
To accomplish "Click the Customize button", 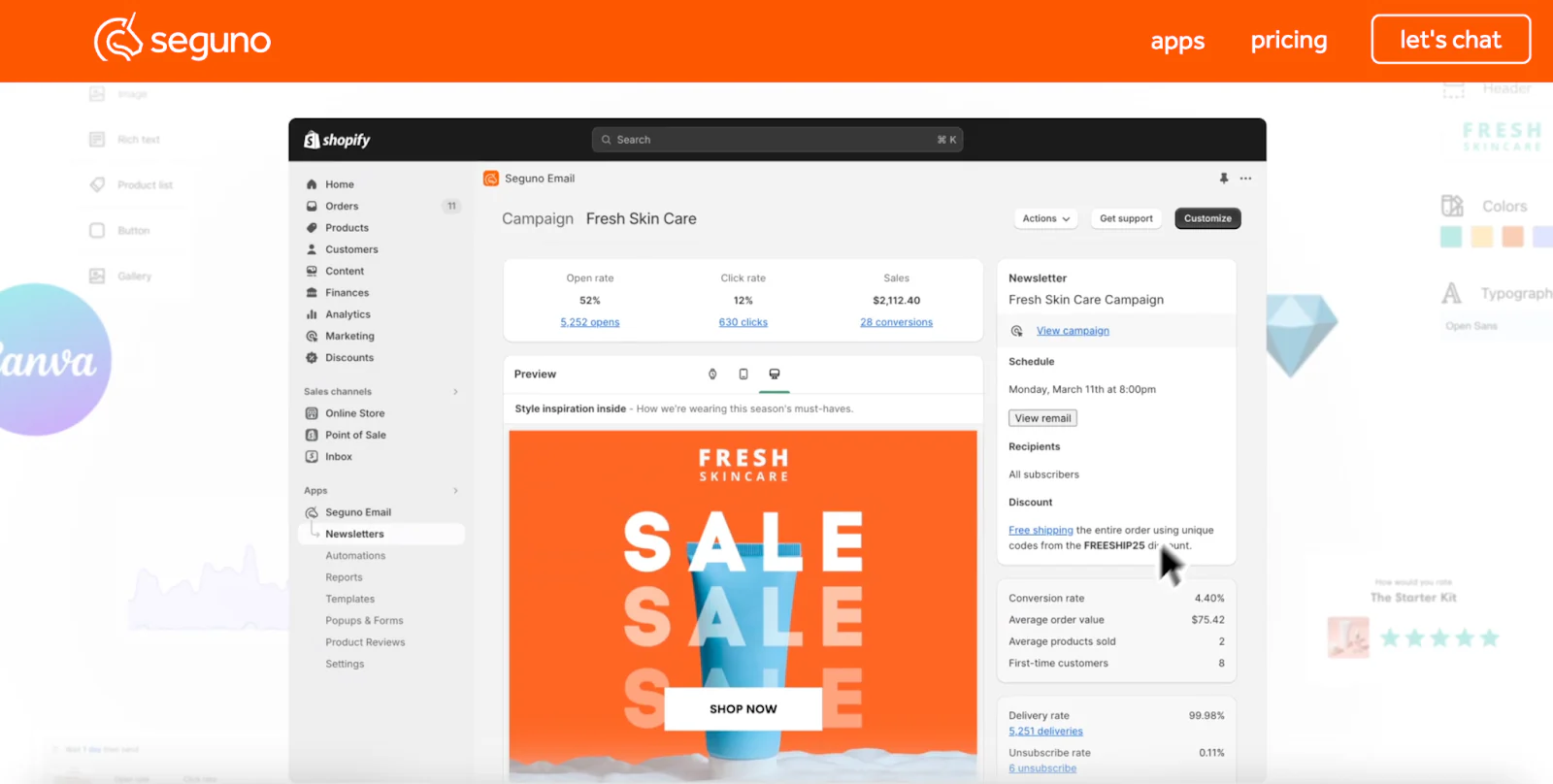I will 1207,218.
